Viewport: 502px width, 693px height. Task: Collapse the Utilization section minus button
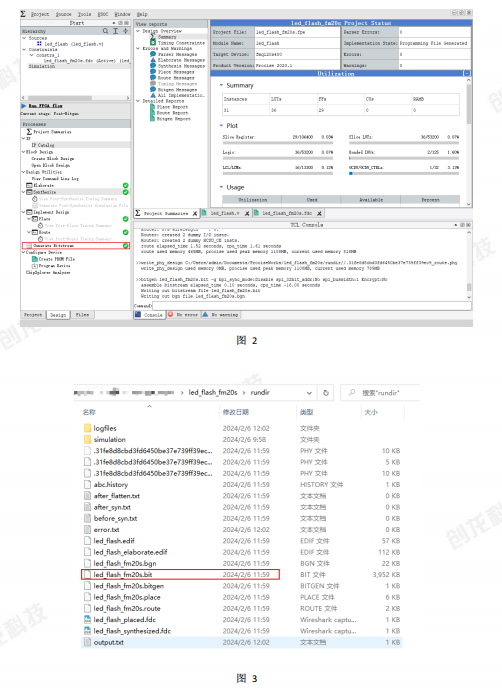[467, 73]
